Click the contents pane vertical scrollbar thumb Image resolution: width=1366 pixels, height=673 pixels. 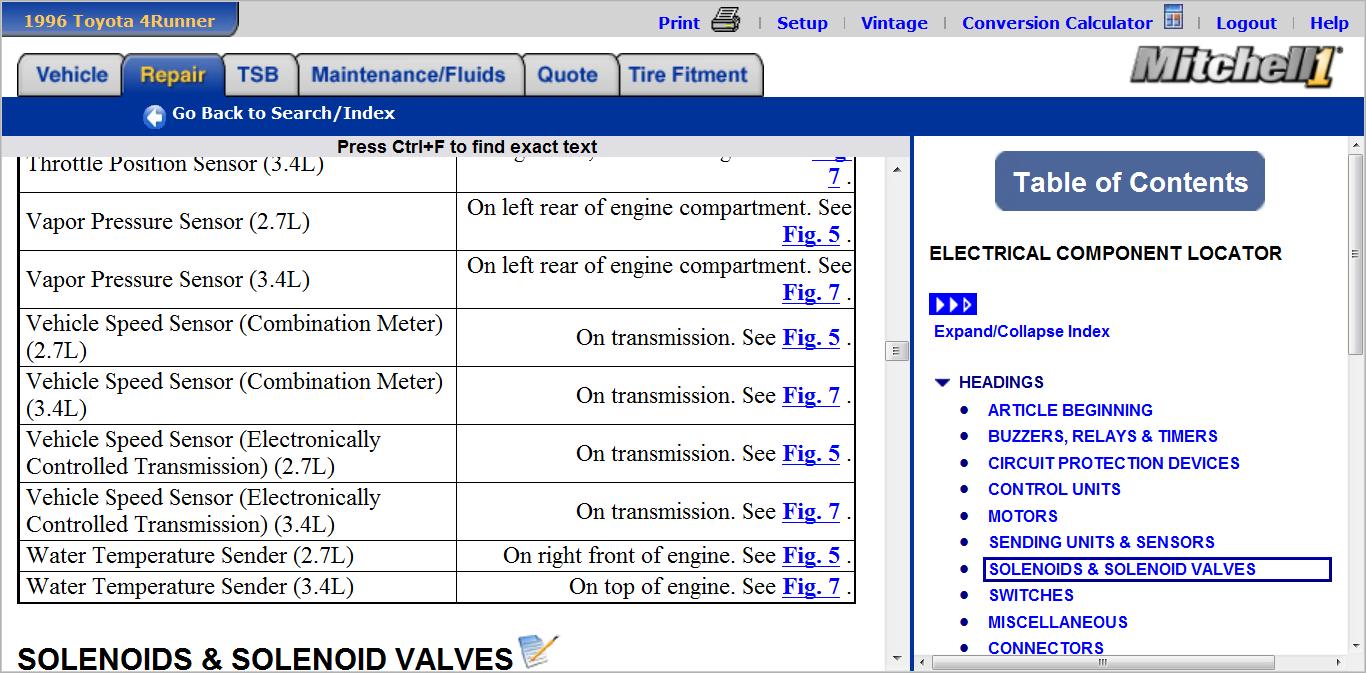tap(1355, 254)
